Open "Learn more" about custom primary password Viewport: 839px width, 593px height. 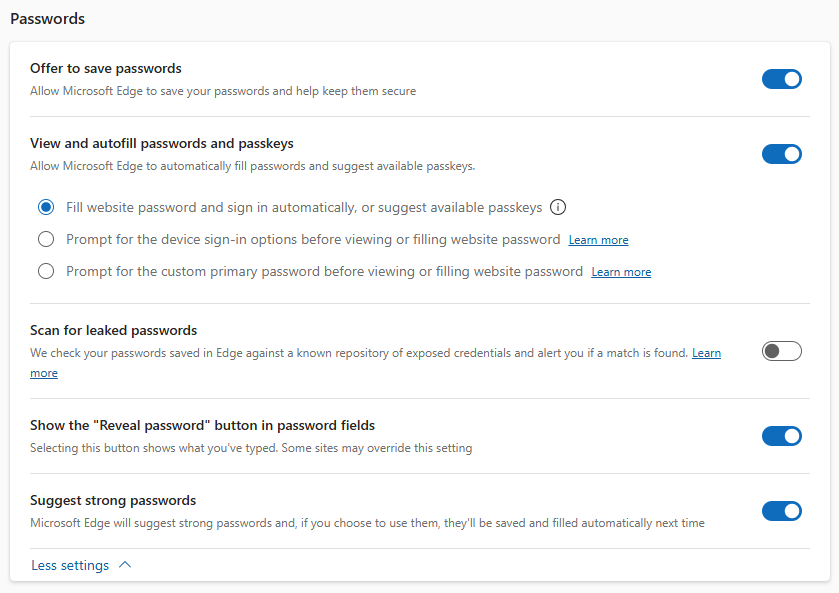[x=620, y=271]
